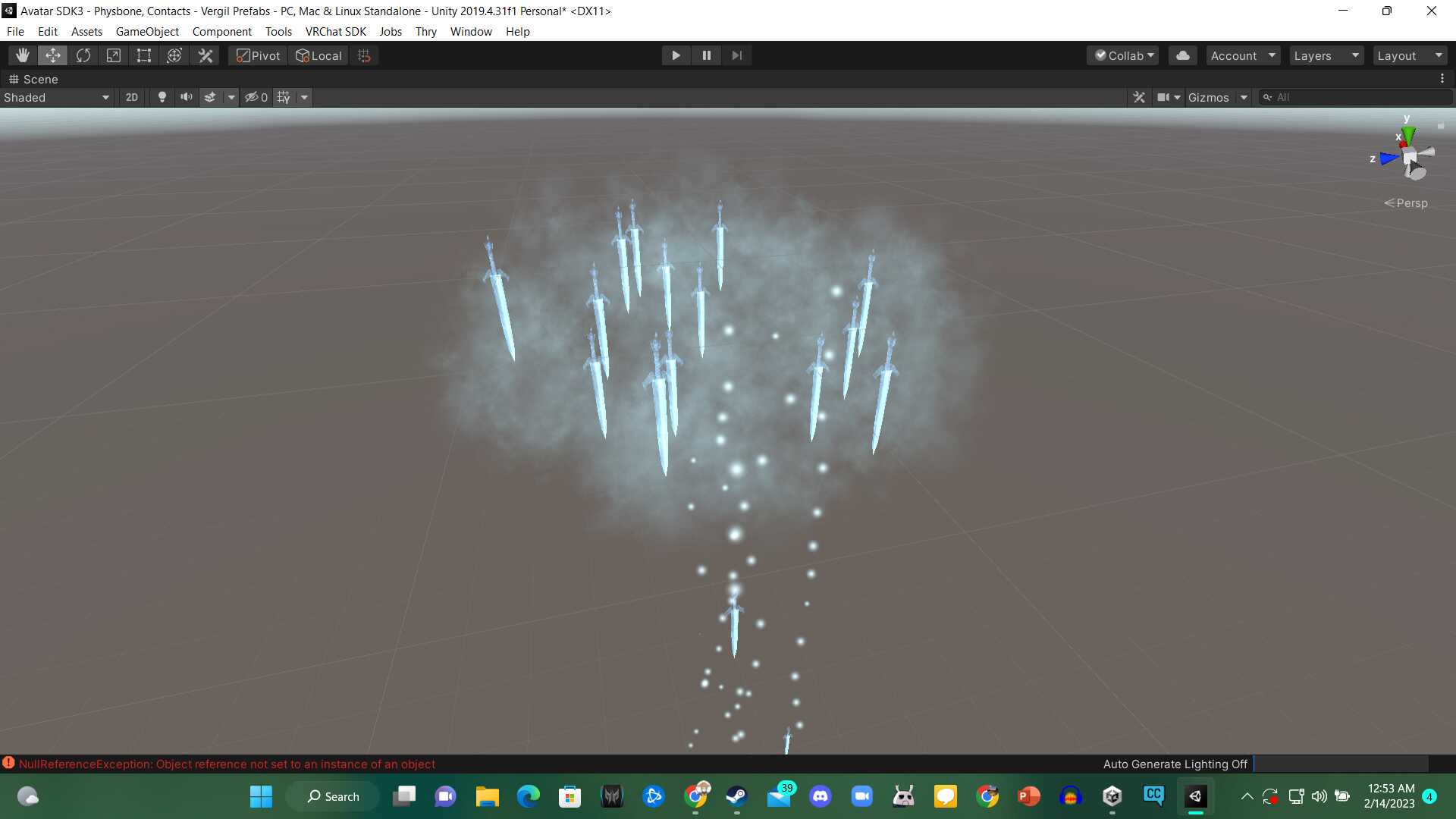
Task: Switch handle position with Pivot button
Action: (258, 55)
